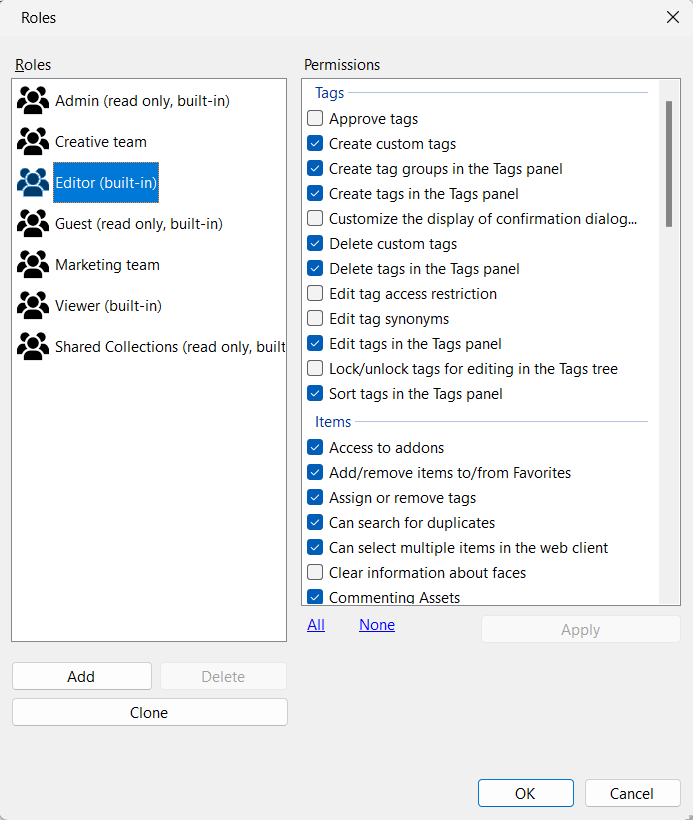Click the Shared Collections role icon
Screen dimensions: 693x820
33,347
